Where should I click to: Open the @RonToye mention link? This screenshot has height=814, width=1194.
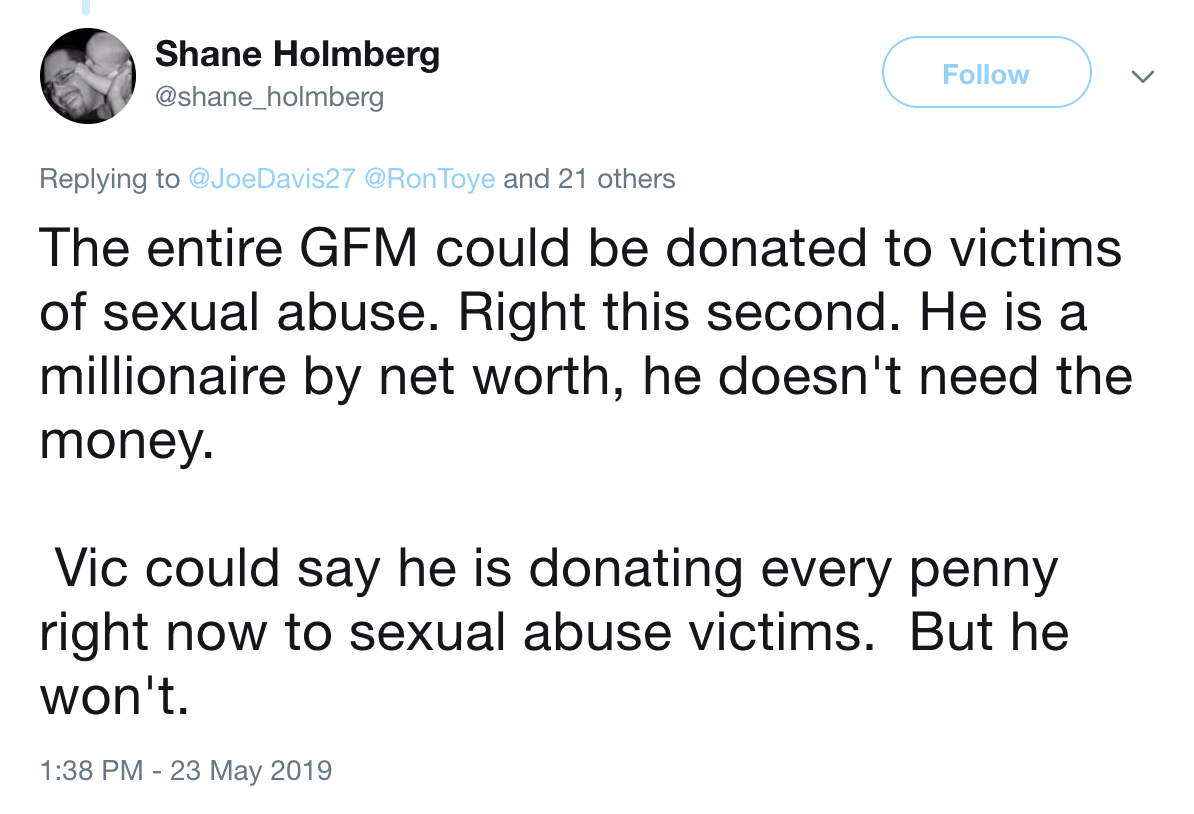[429, 178]
